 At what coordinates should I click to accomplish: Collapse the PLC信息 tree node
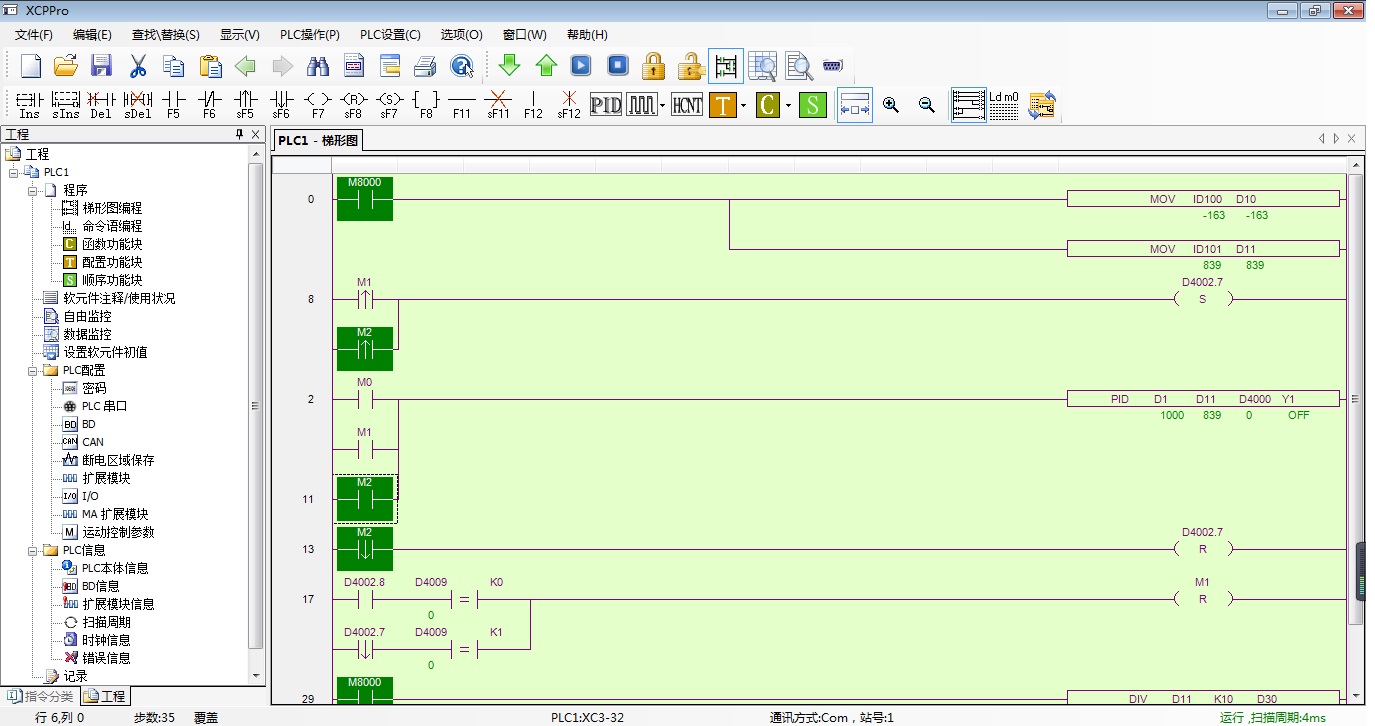(33, 550)
